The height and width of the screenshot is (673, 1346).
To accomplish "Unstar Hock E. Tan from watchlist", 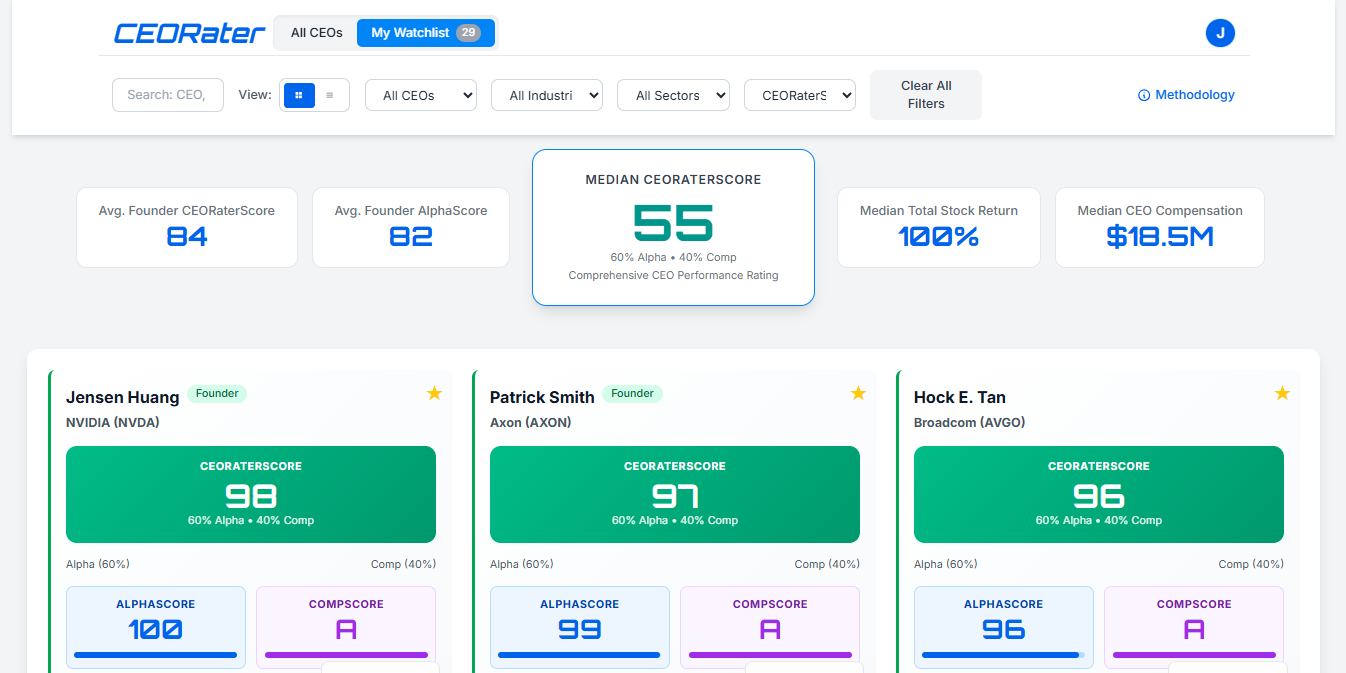I will (1282, 394).
